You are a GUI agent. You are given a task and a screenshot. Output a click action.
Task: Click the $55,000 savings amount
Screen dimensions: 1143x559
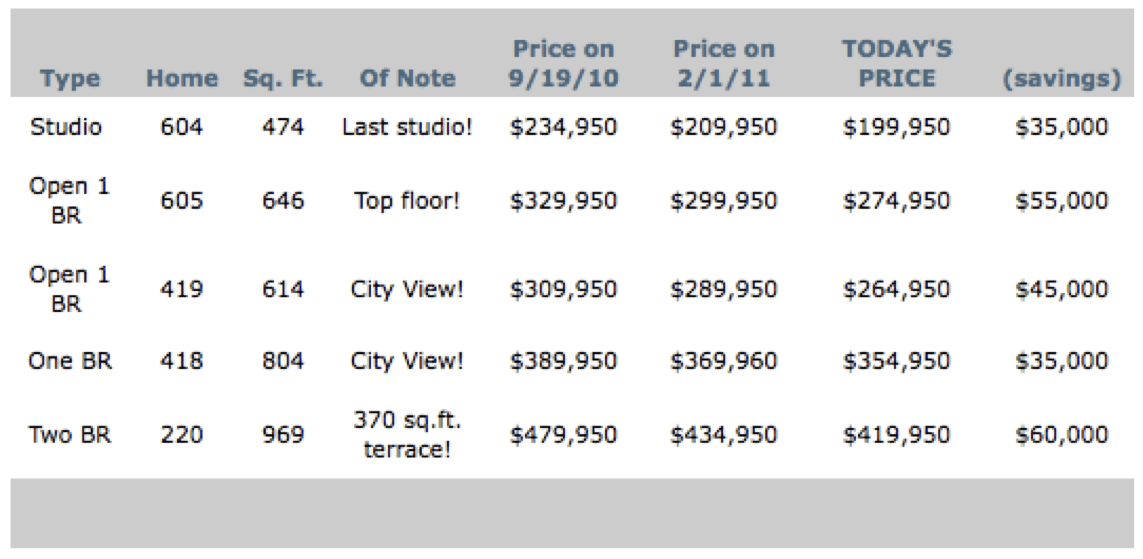pos(1061,201)
